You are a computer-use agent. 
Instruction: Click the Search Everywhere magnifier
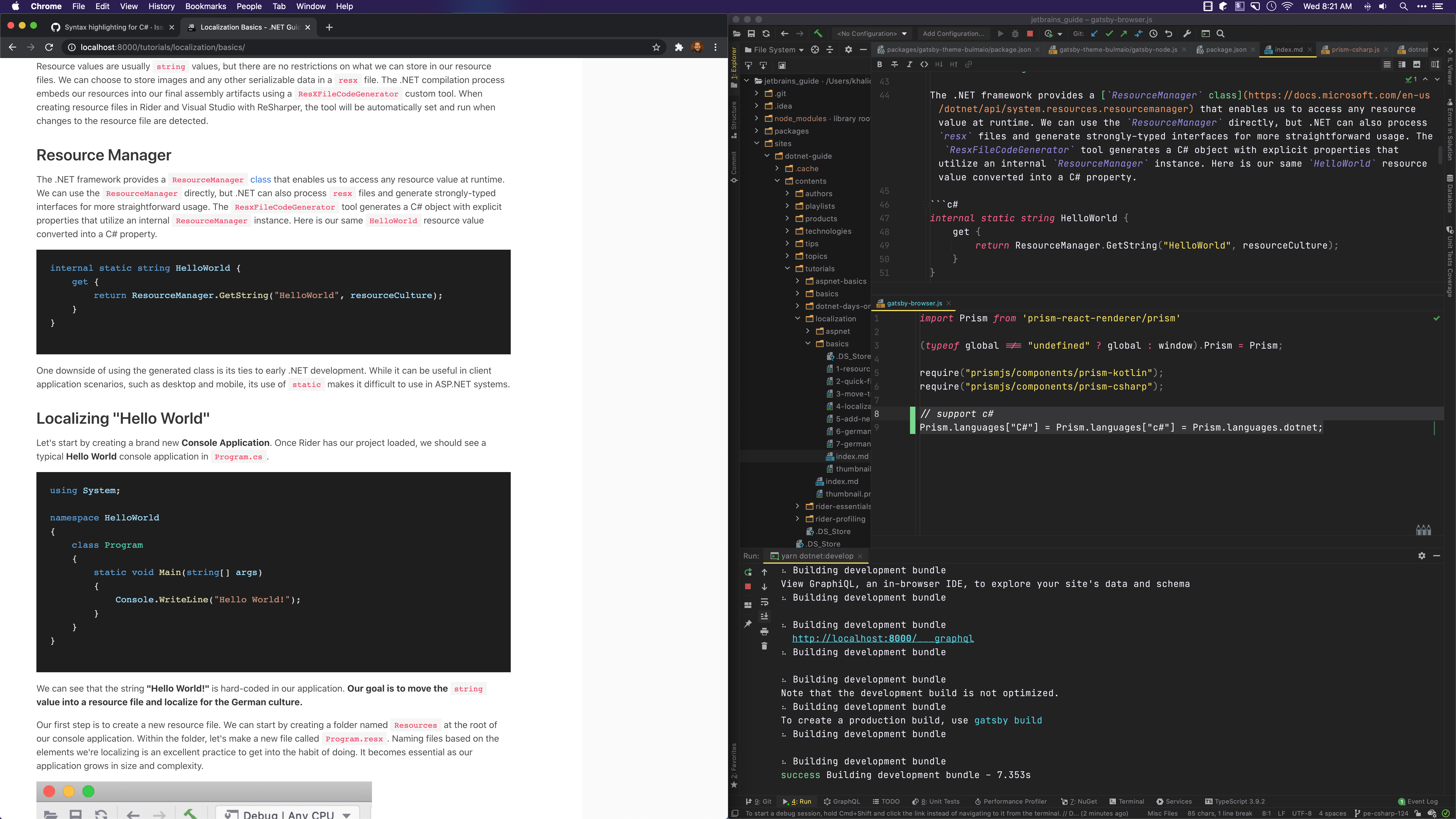coord(1220,33)
